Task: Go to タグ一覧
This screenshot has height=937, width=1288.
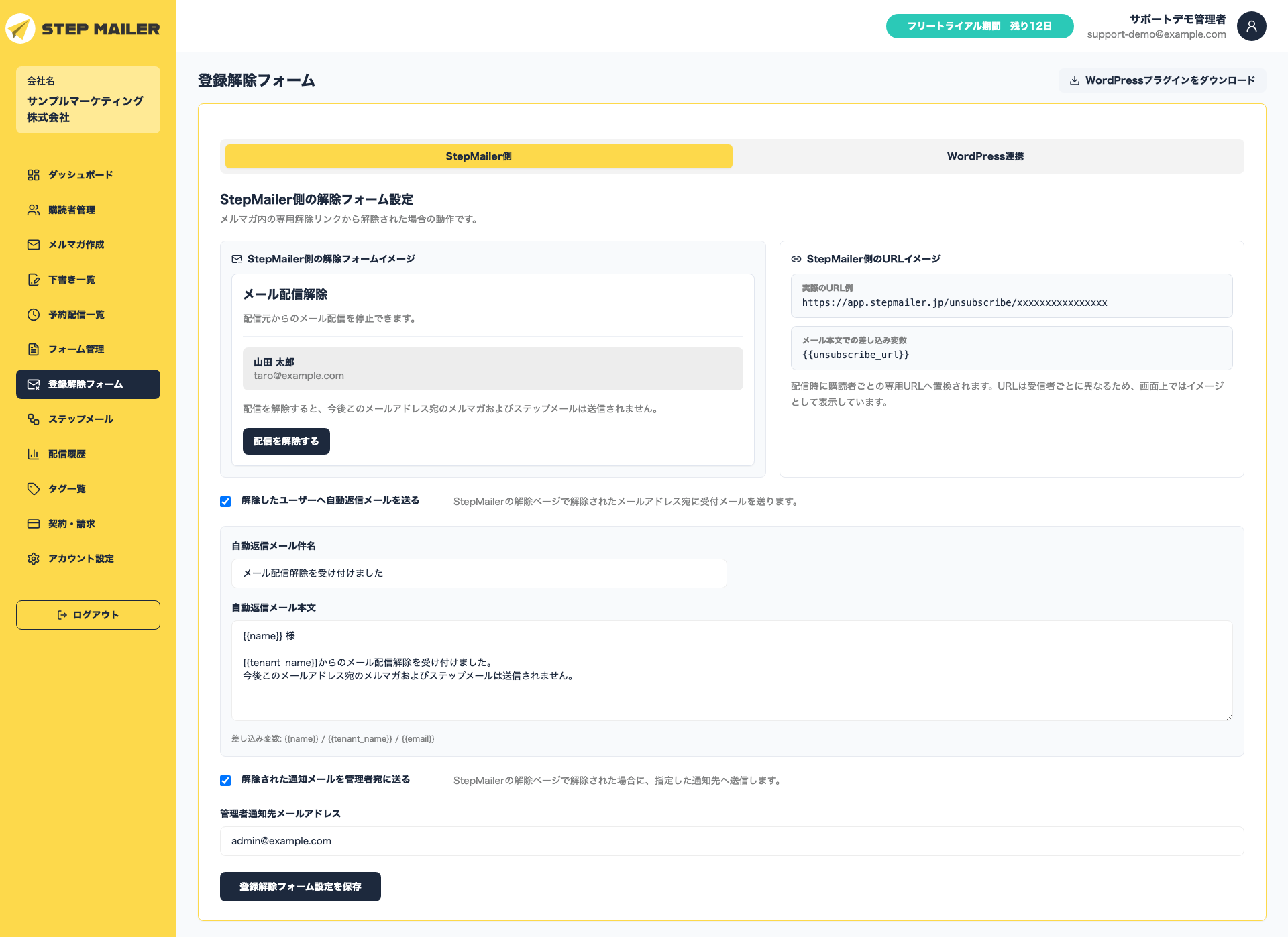Action: (88, 489)
